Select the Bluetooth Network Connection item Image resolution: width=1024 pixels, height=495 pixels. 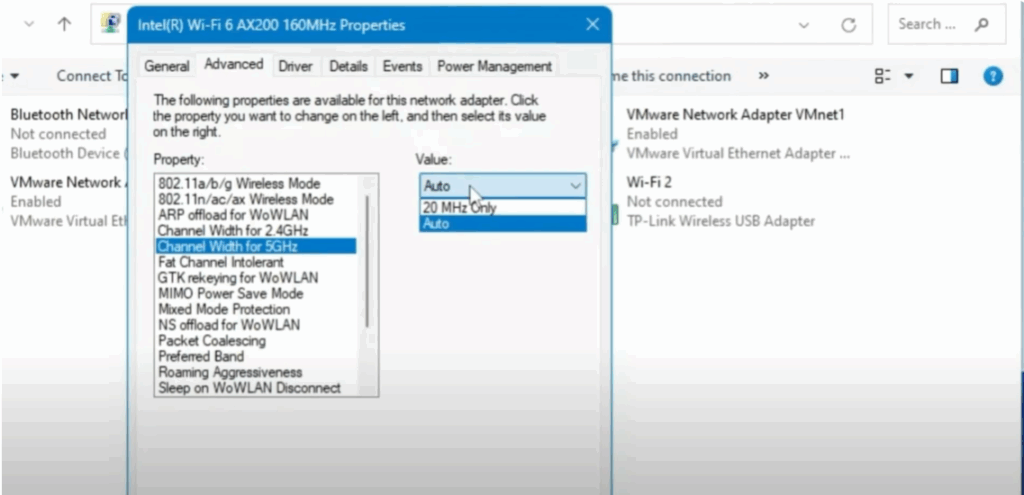[x=69, y=134]
